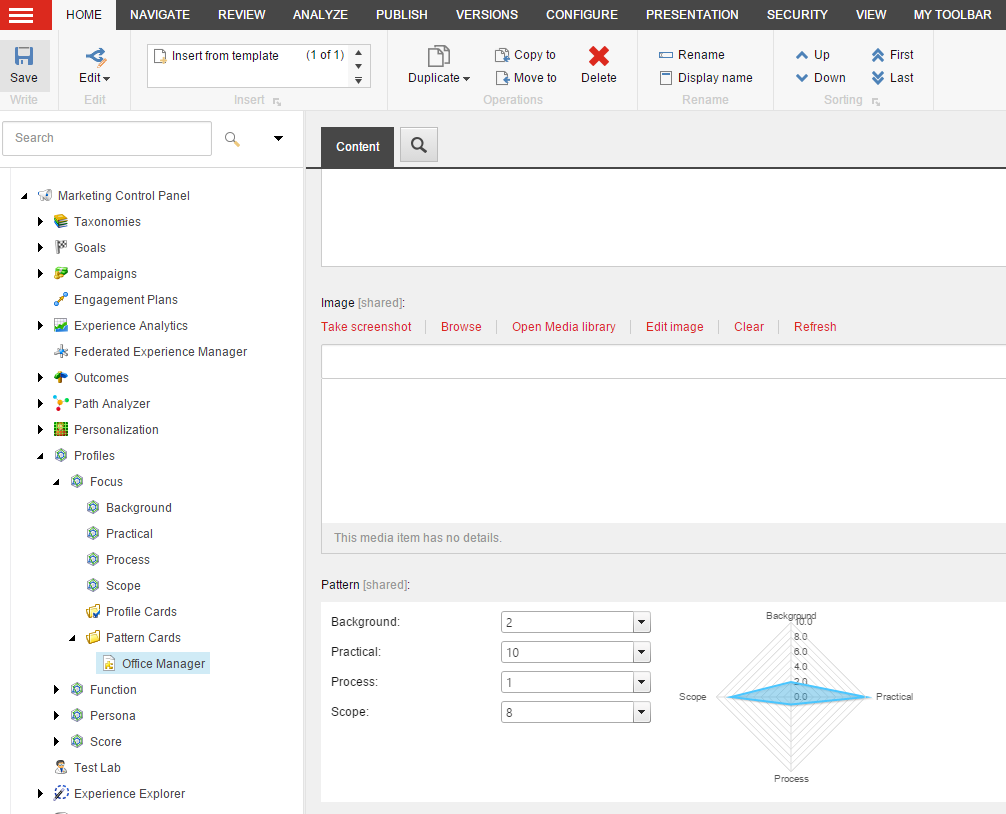Click the Duplicate pages icon
The width and height of the screenshot is (1006, 814).
pos(439,56)
